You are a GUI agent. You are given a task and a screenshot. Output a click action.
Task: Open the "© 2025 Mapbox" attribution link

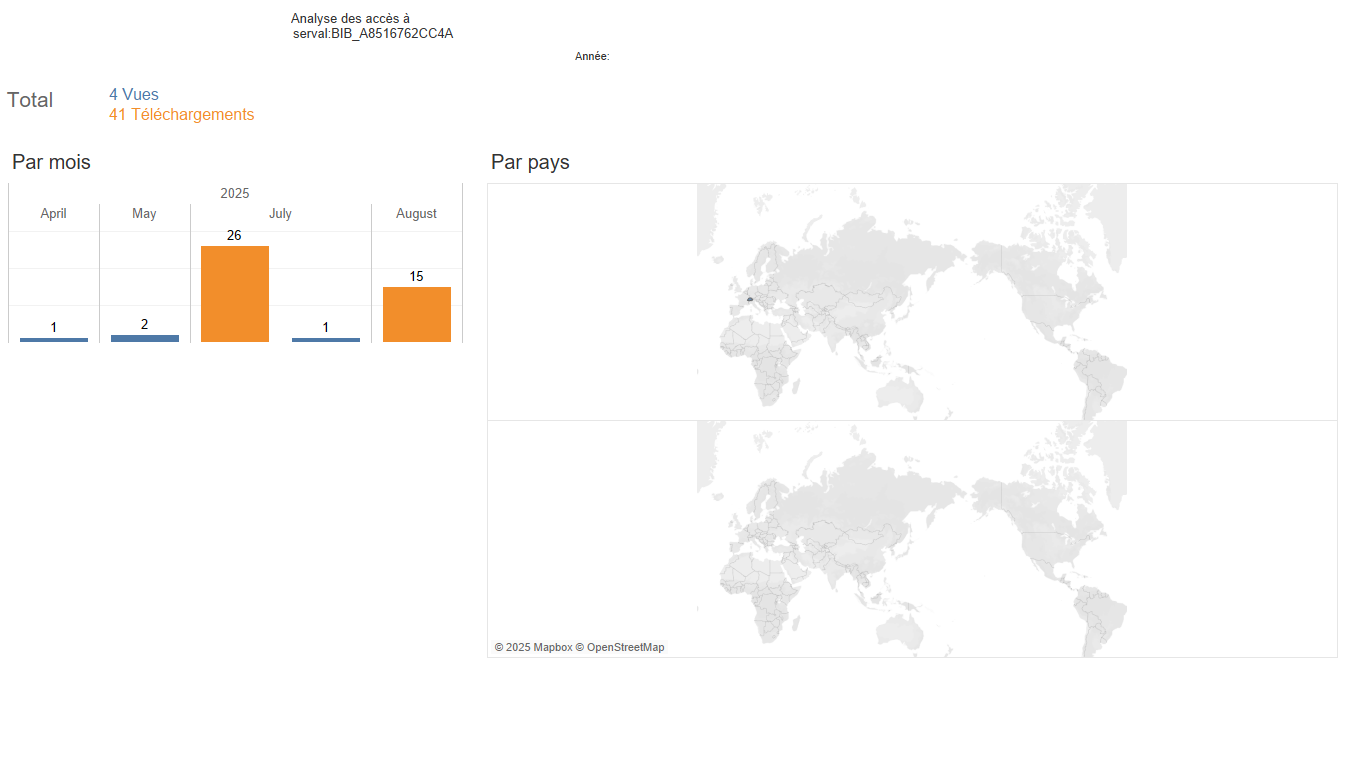tap(533, 648)
